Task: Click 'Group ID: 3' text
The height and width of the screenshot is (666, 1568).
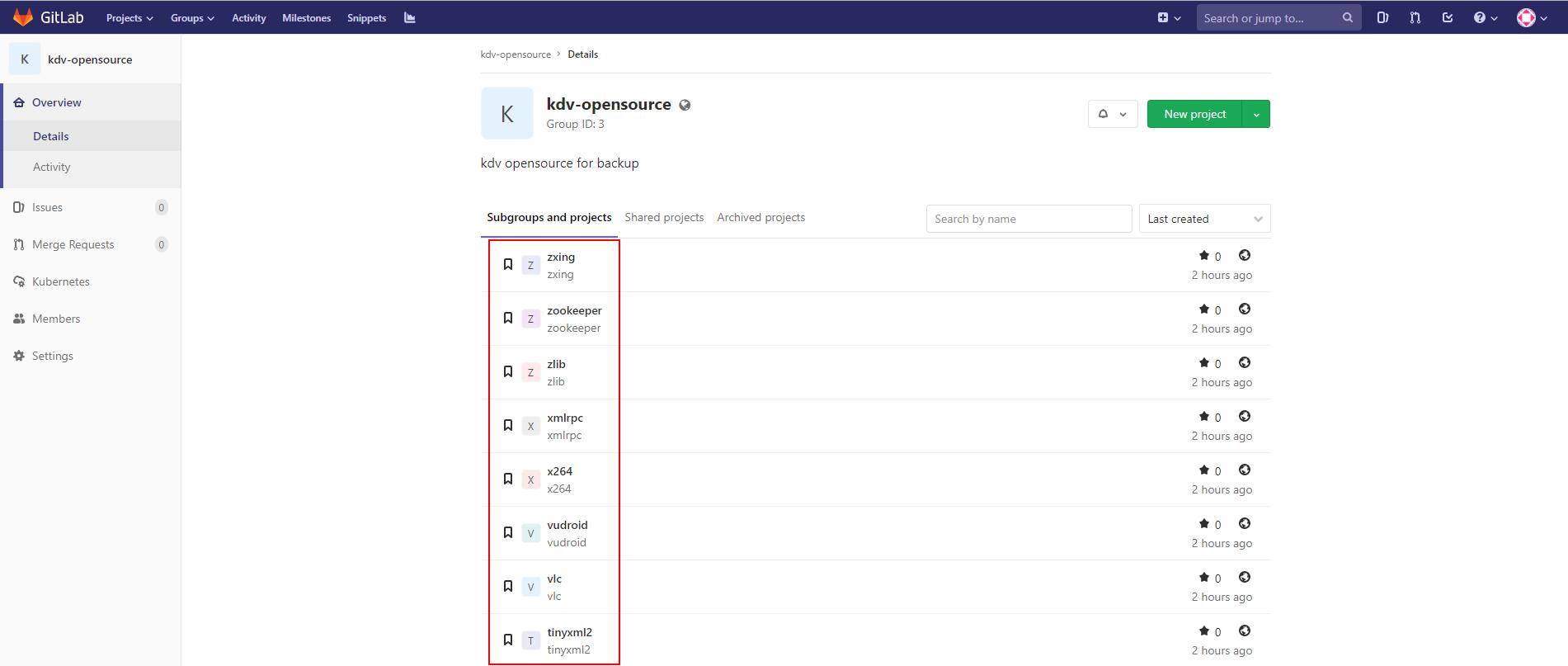Action: tap(575, 124)
